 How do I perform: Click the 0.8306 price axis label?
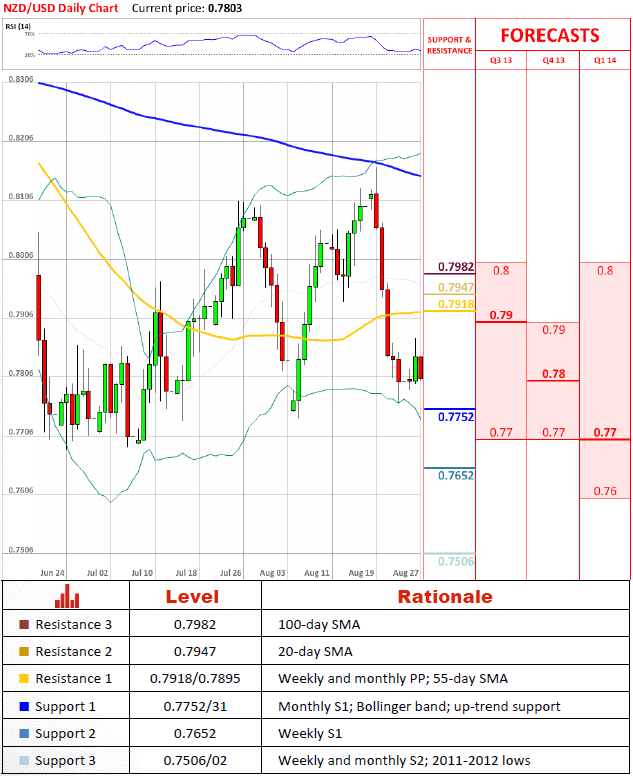click(21, 79)
